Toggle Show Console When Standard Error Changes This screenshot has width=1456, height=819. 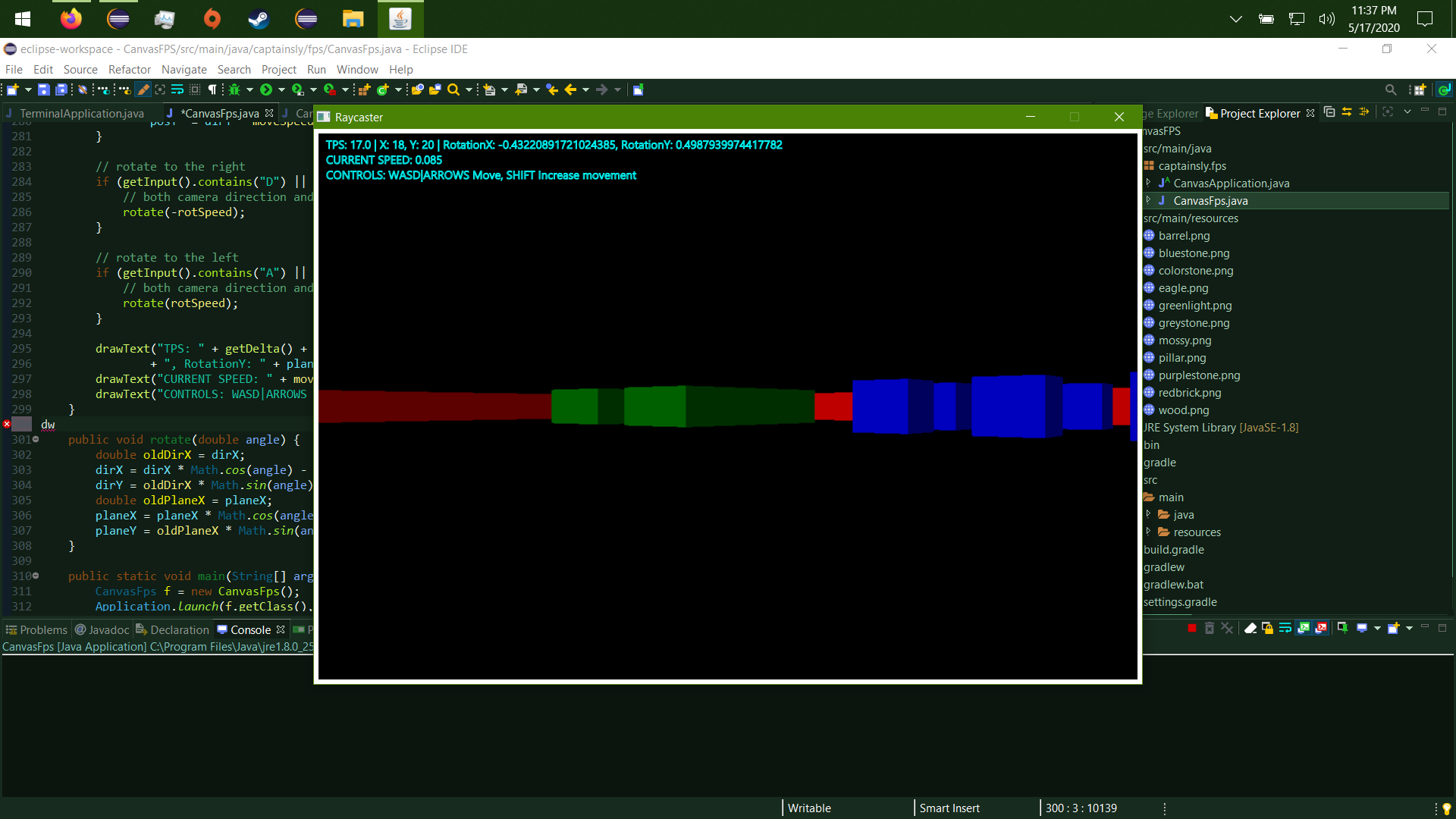(1322, 628)
